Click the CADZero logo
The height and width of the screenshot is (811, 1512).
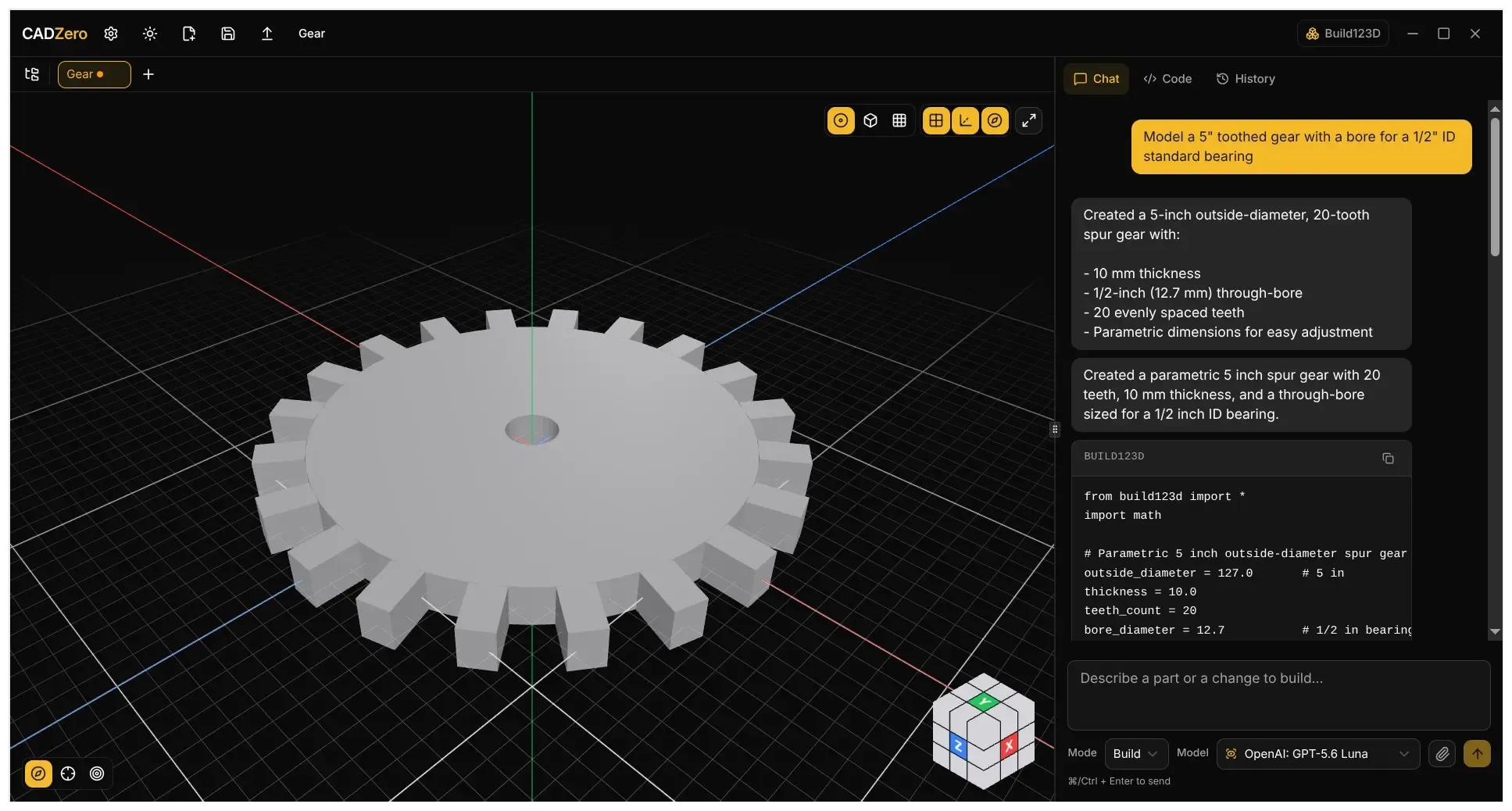55,34
